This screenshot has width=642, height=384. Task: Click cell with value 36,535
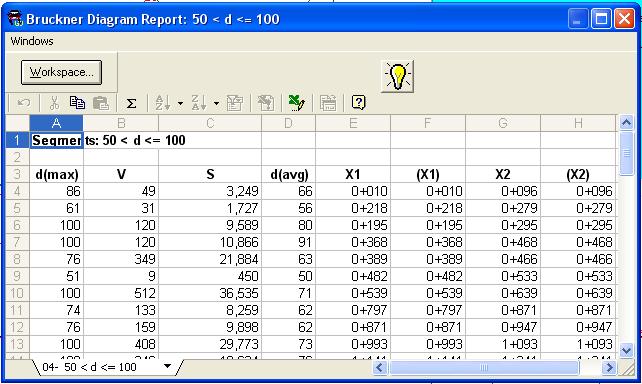[210, 293]
